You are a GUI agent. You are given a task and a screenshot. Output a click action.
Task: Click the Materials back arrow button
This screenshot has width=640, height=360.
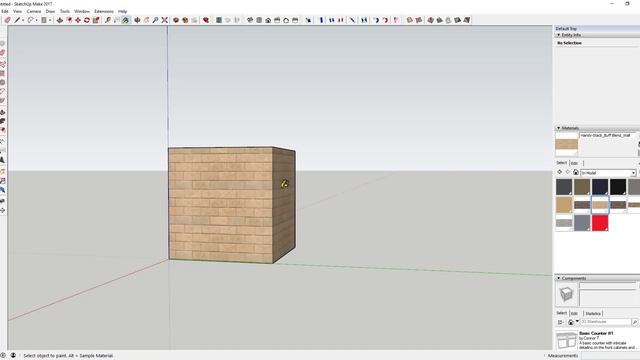click(x=560, y=172)
